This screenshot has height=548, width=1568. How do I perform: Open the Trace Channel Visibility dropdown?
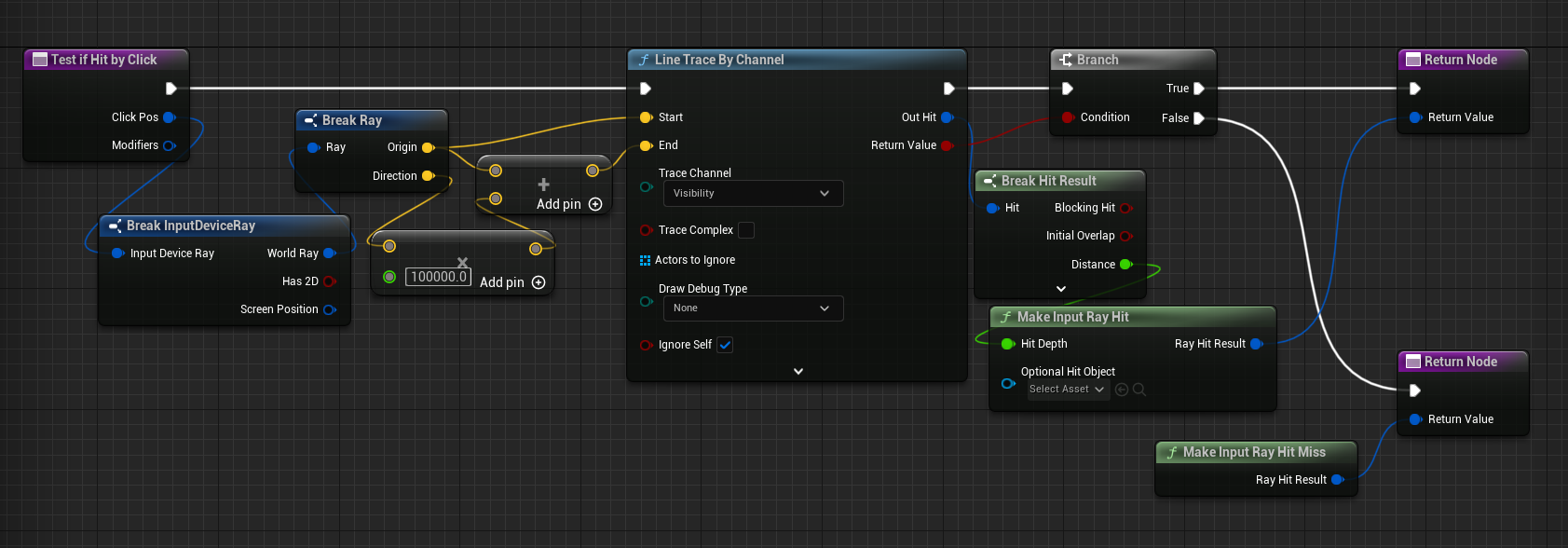click(x=753, y=193)
